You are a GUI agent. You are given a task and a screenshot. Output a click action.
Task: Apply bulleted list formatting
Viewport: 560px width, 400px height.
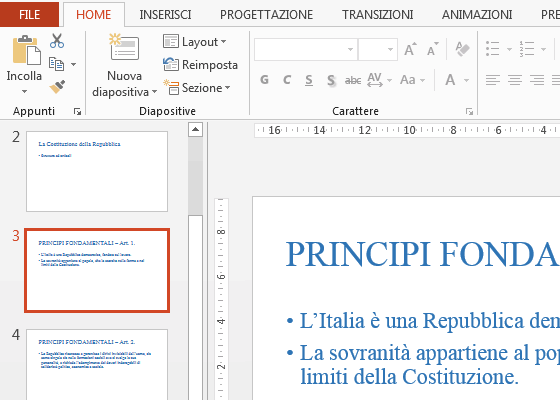click(x=492, y=49)
